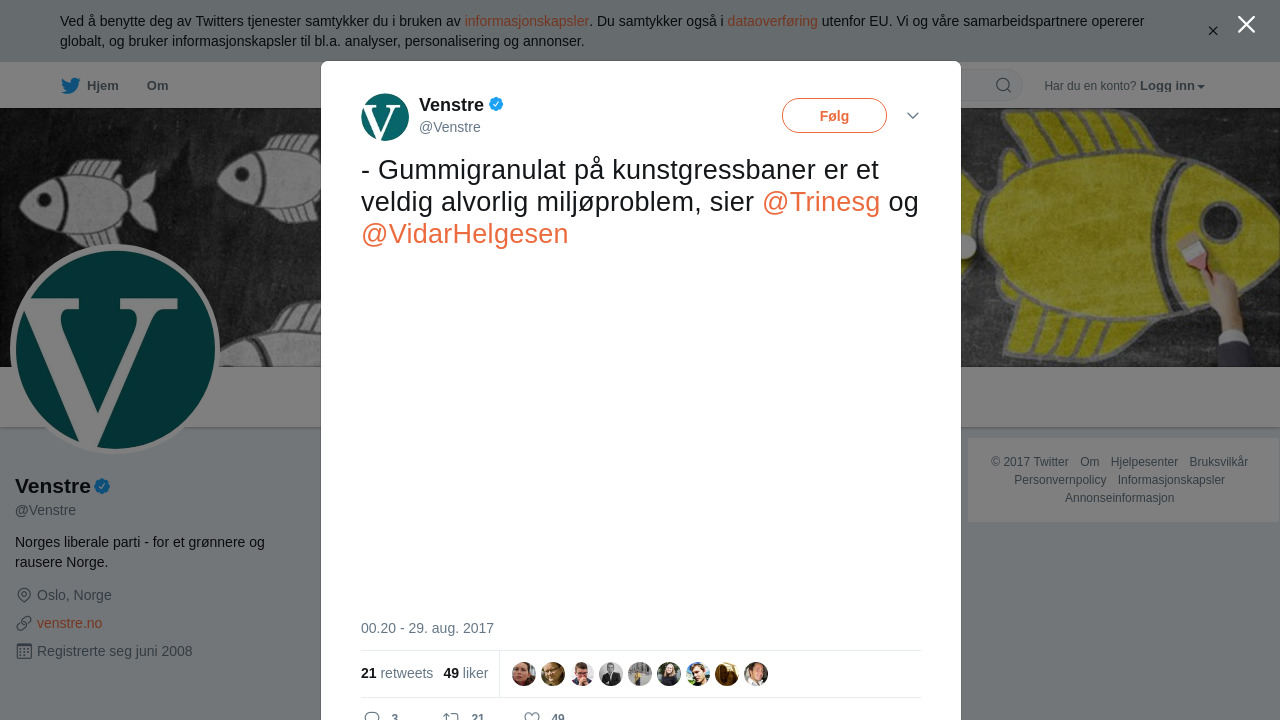Viewport: 1280px width, 720px height.
Task: Follow Venstre with the Følg button
Action: tap(834, 115)
